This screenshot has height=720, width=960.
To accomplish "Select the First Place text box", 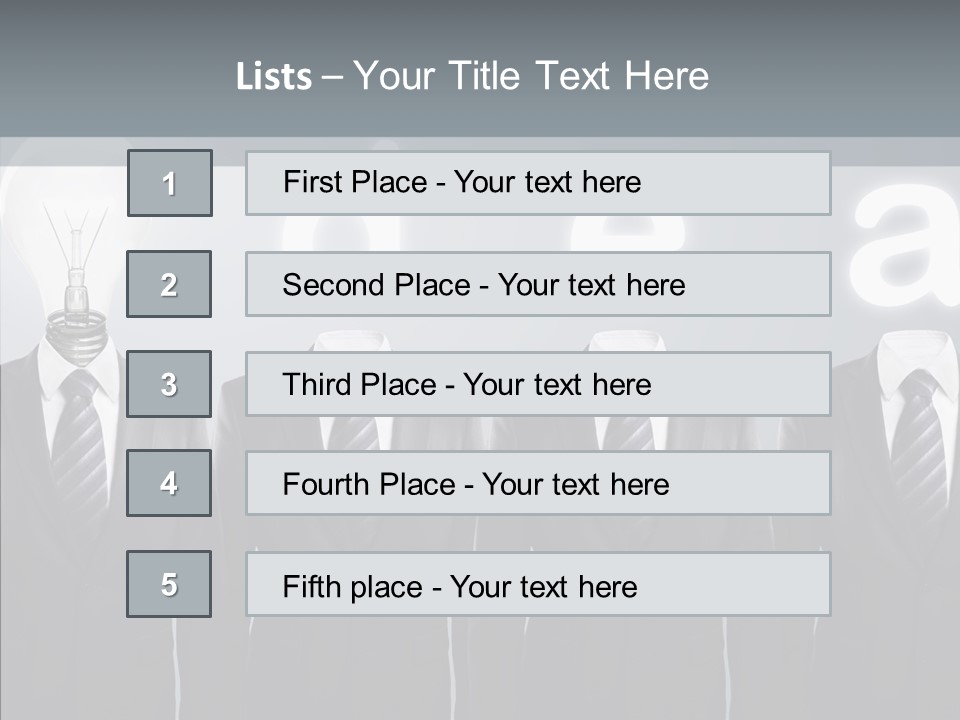I will click(x=538, y=183).
